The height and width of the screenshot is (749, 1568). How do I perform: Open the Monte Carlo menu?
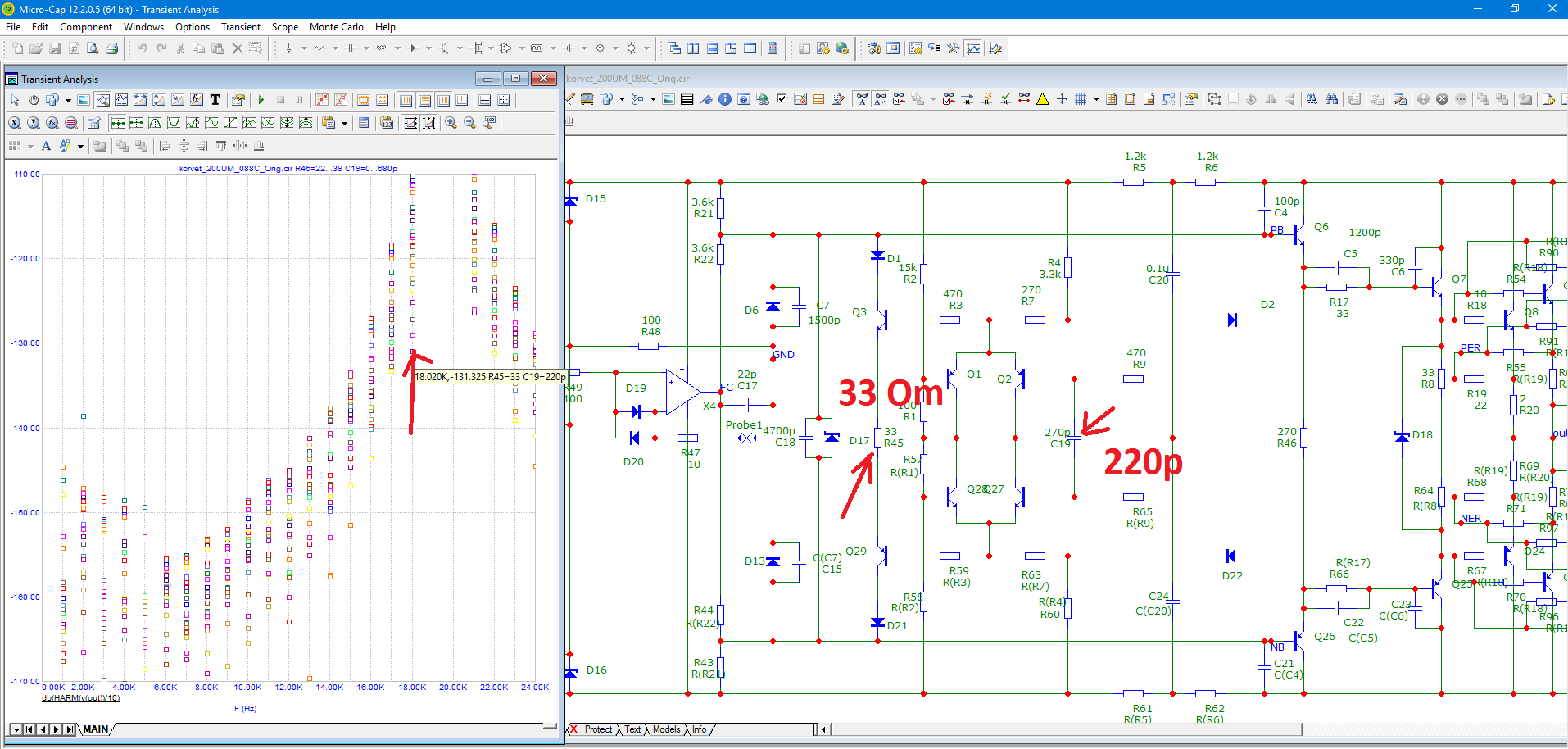pos(337,27)
